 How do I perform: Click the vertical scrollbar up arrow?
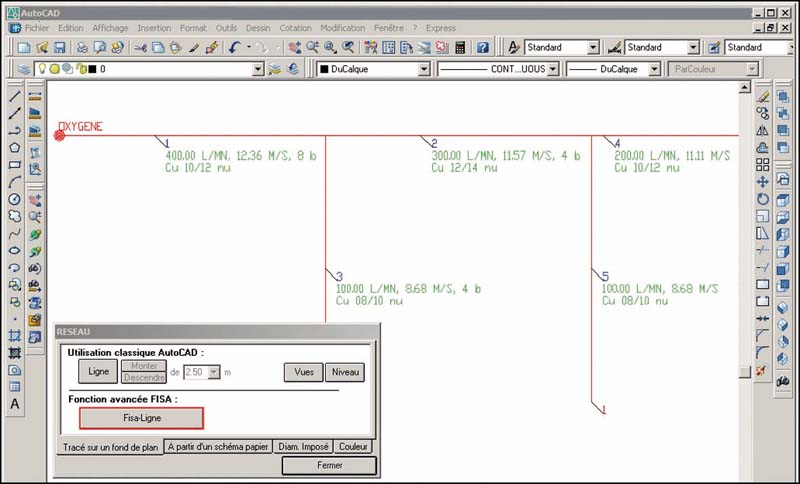743,87
